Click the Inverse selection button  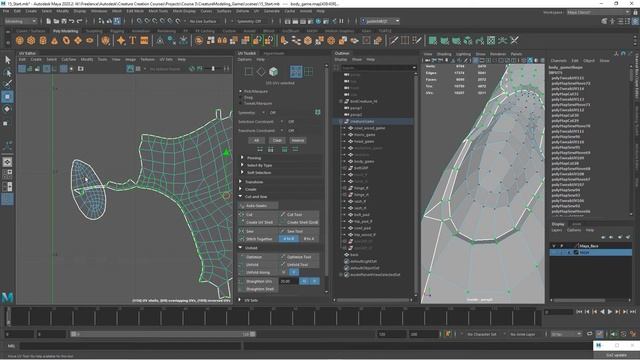[298, 140]
